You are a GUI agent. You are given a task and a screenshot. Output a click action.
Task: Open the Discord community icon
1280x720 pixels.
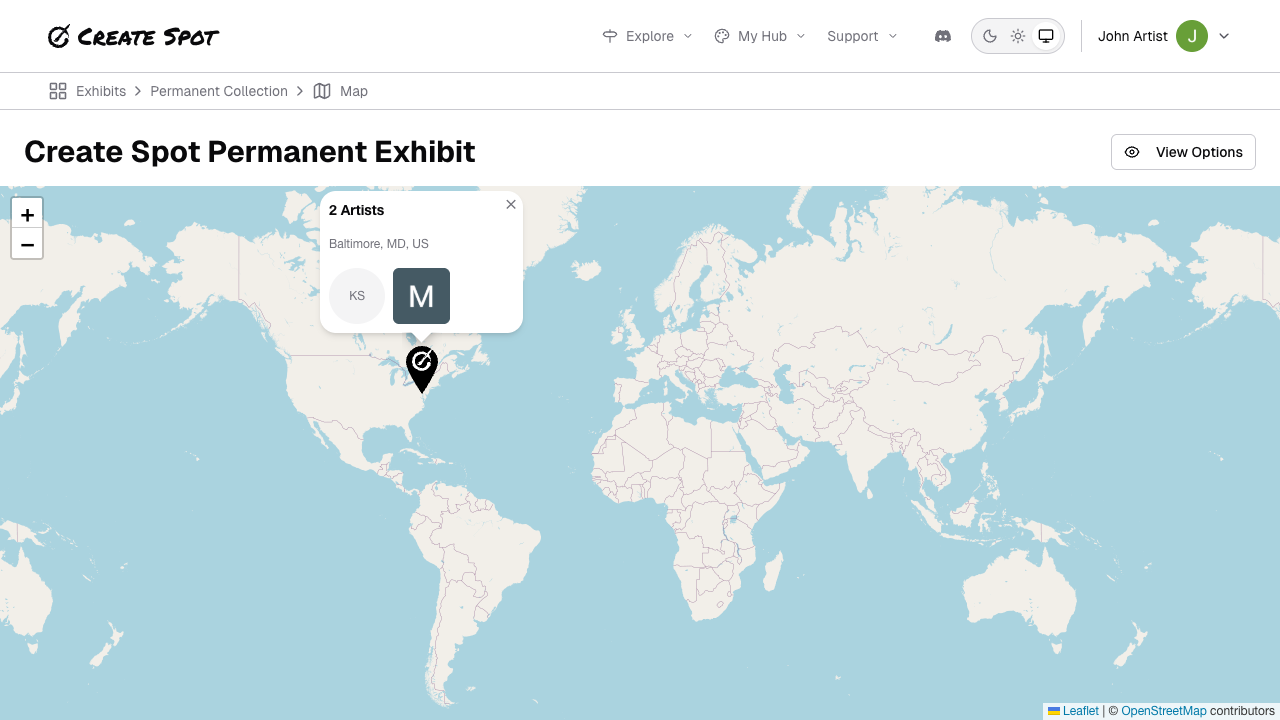point(943,36)
